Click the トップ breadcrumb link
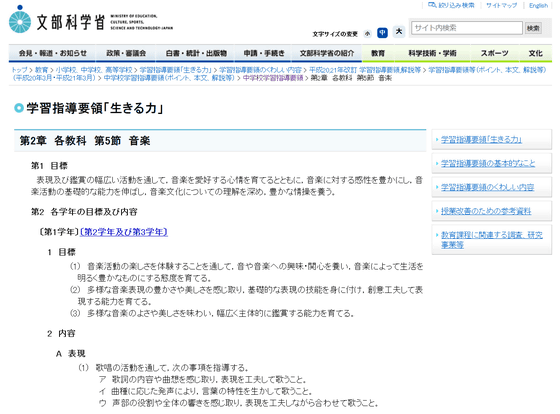 (19, 70)
